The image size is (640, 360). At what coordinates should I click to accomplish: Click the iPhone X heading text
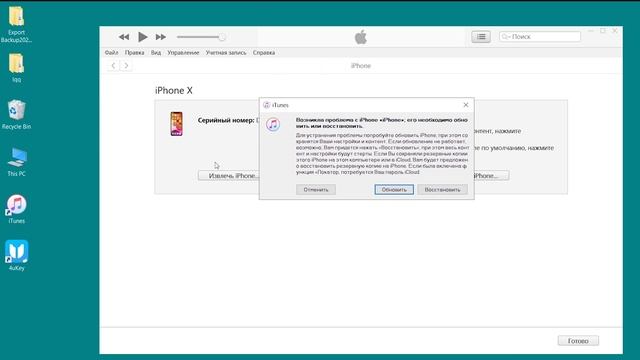174,91
